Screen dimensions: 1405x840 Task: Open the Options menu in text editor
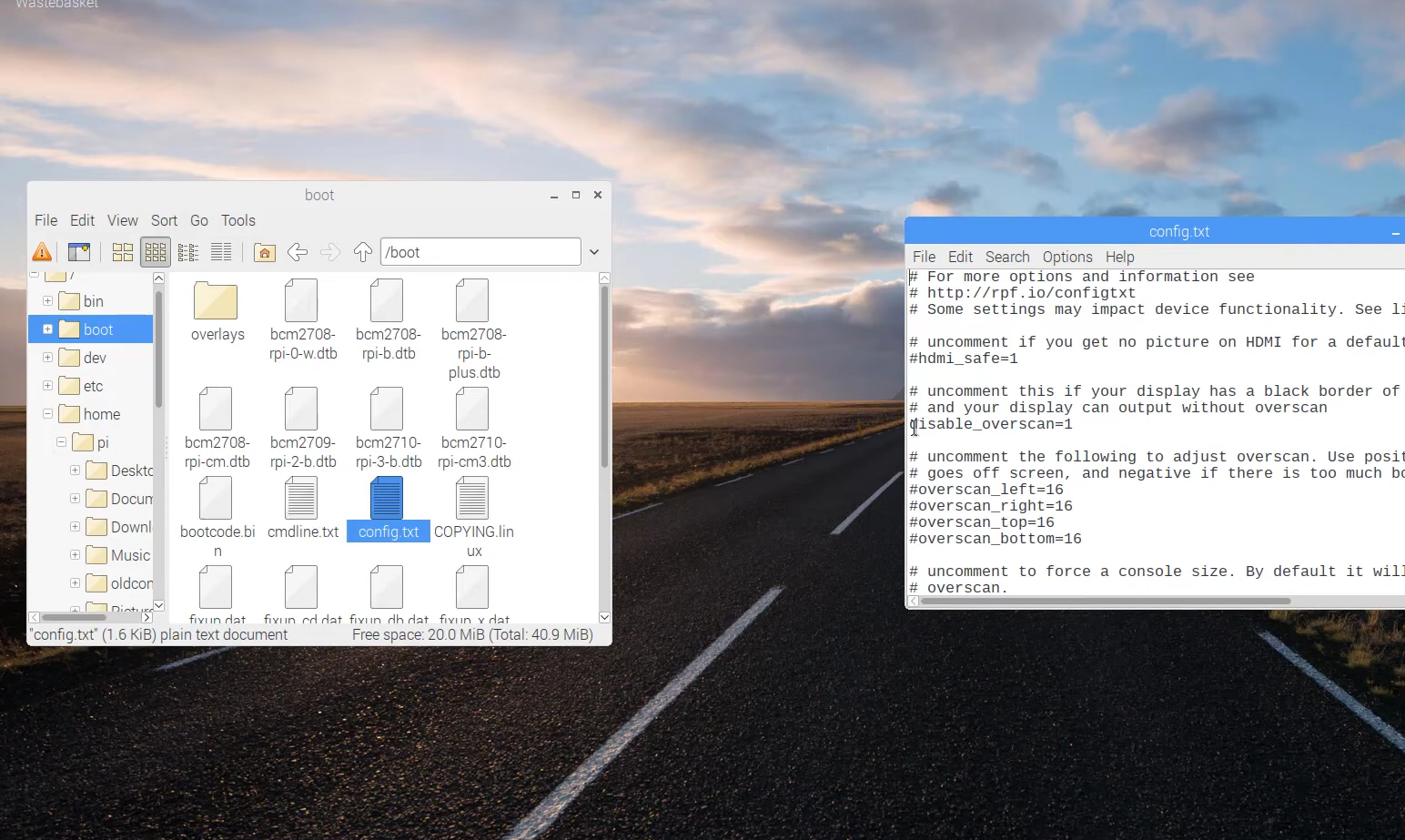[1066, 257]
